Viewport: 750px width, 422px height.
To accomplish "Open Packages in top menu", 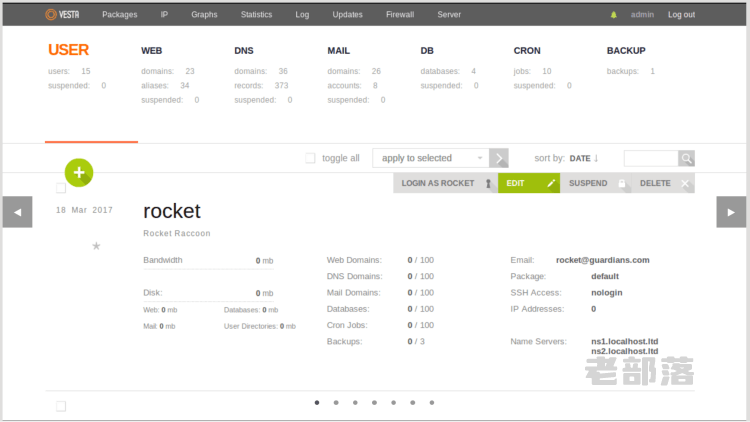I will click(x=120, y=14).
